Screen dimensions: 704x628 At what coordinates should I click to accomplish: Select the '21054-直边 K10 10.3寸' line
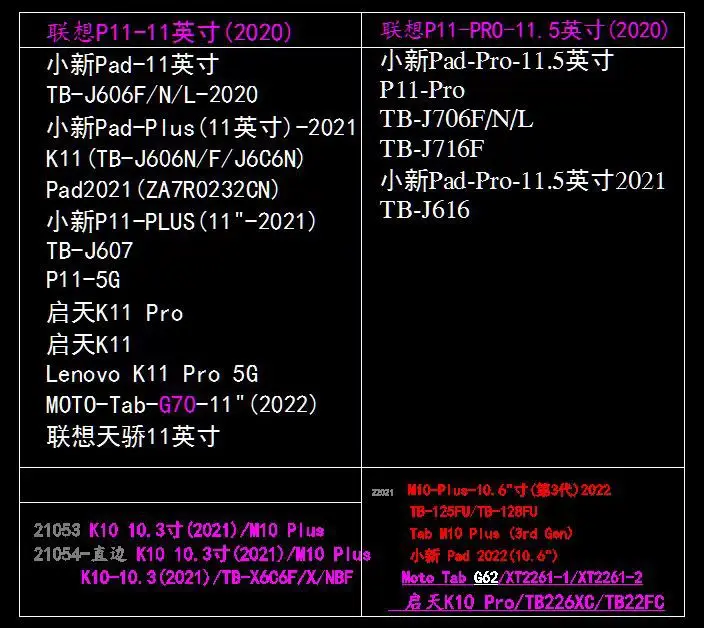(202, 554)
